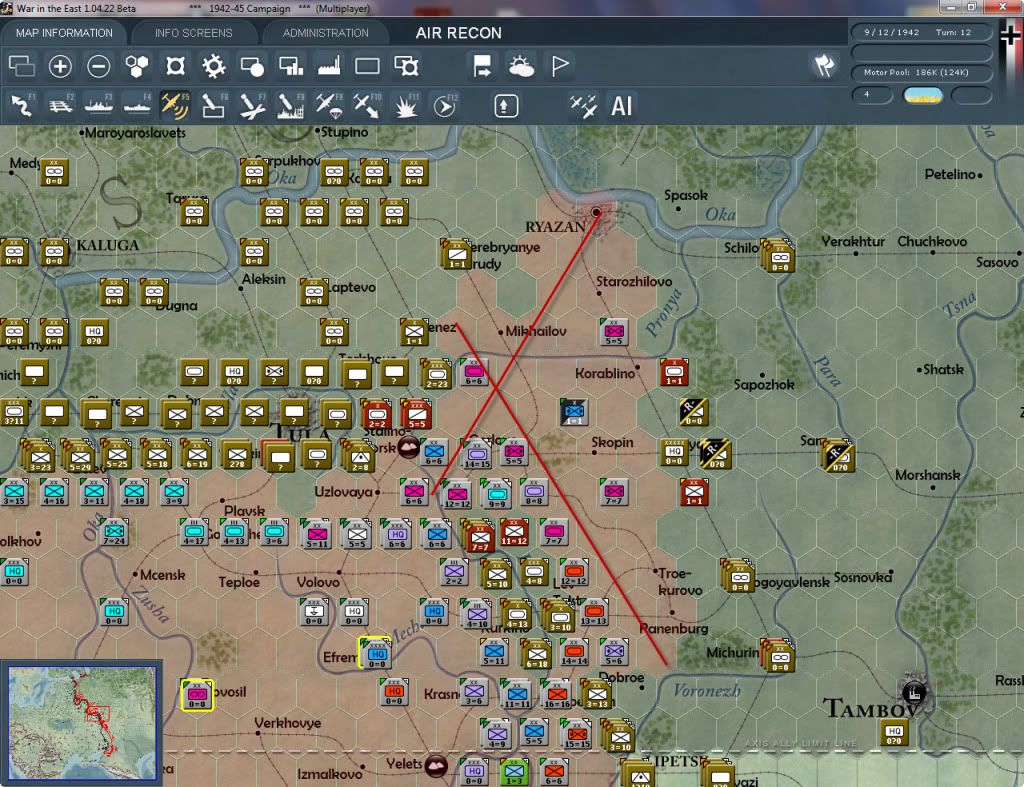This screenshot has height=787, width=1024.
Task: Click the pennant flag outline icon
Action: pyautogui.click(x=560, y=66)
